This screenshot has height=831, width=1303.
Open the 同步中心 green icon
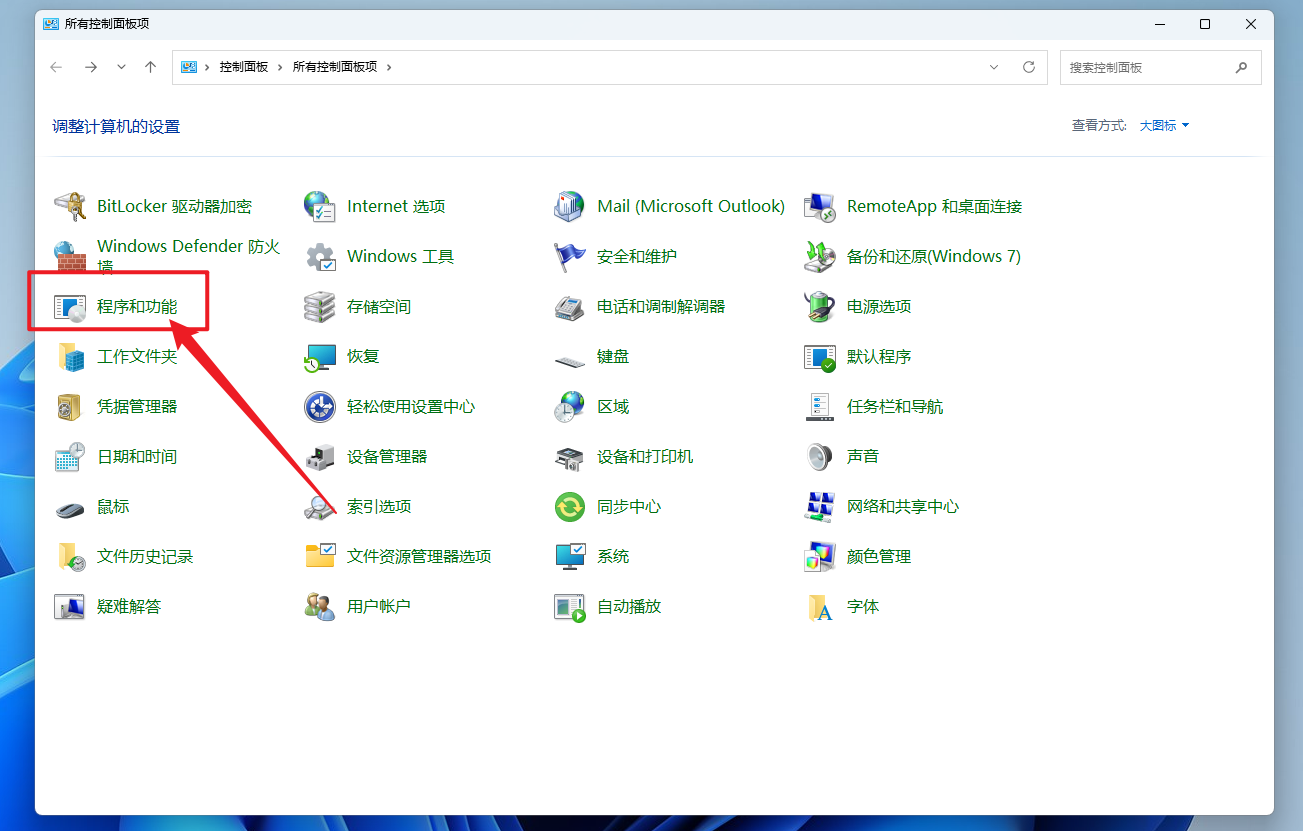570,507
